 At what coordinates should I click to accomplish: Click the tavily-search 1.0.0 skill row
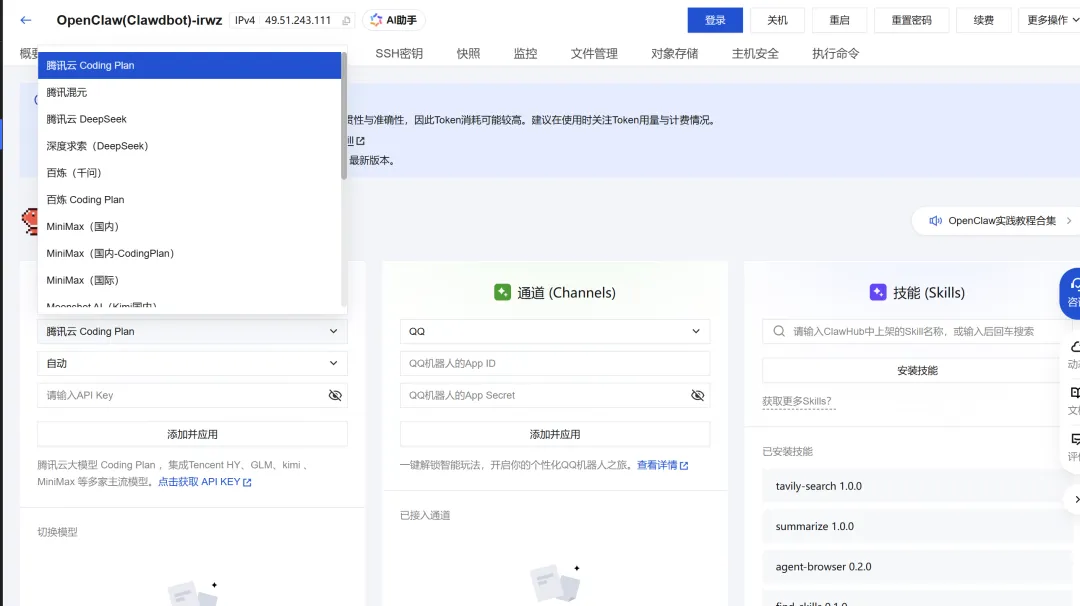pos(917,486)
